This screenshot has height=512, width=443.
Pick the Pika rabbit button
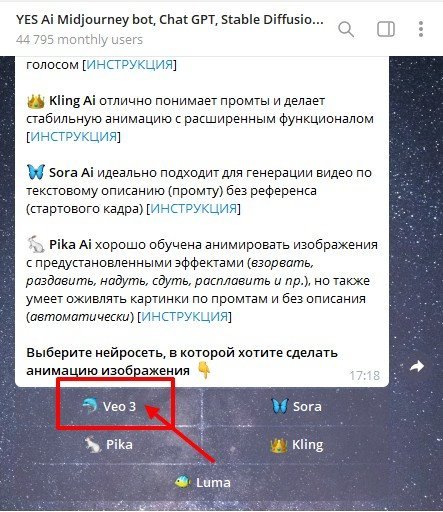109,445
